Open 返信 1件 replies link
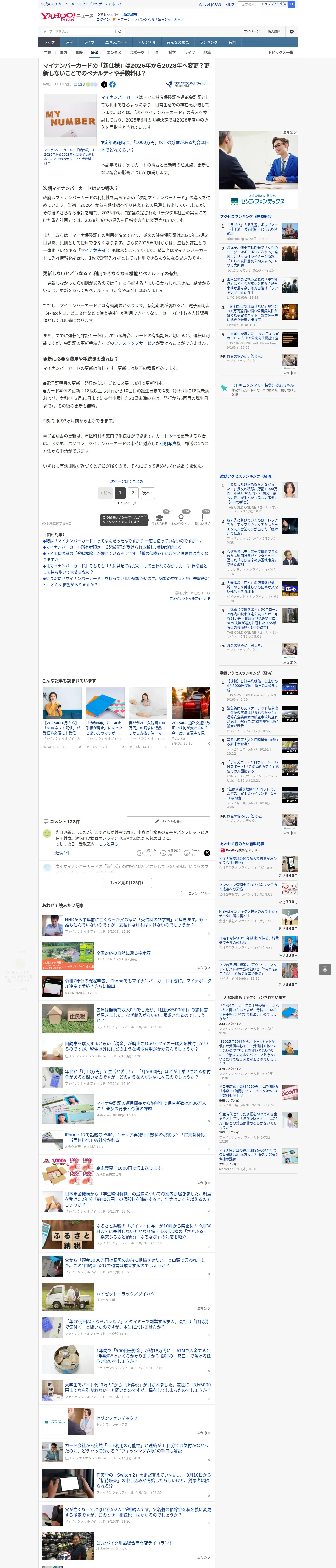Viewport: 336px width, 1568px height. tap(62, 853)
